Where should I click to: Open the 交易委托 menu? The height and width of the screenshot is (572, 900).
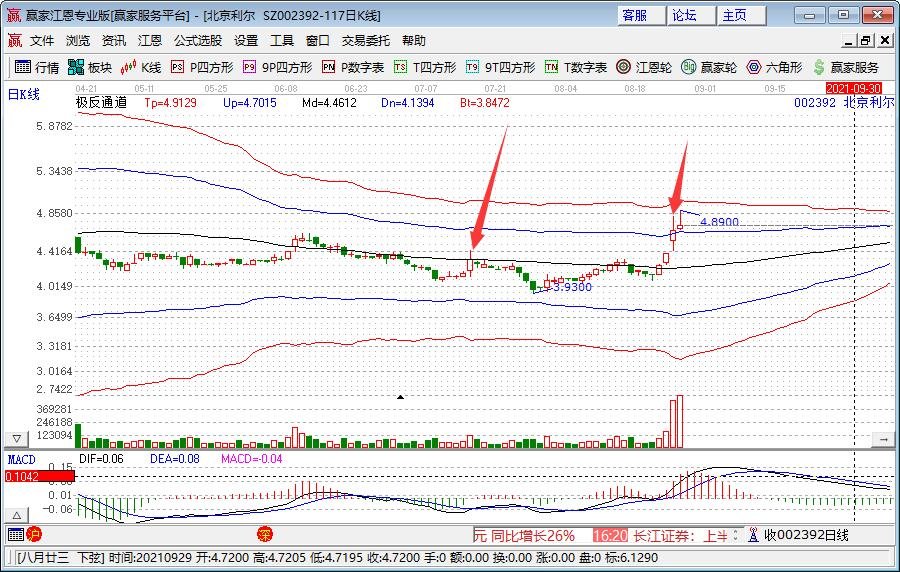[x=366, y=41]
